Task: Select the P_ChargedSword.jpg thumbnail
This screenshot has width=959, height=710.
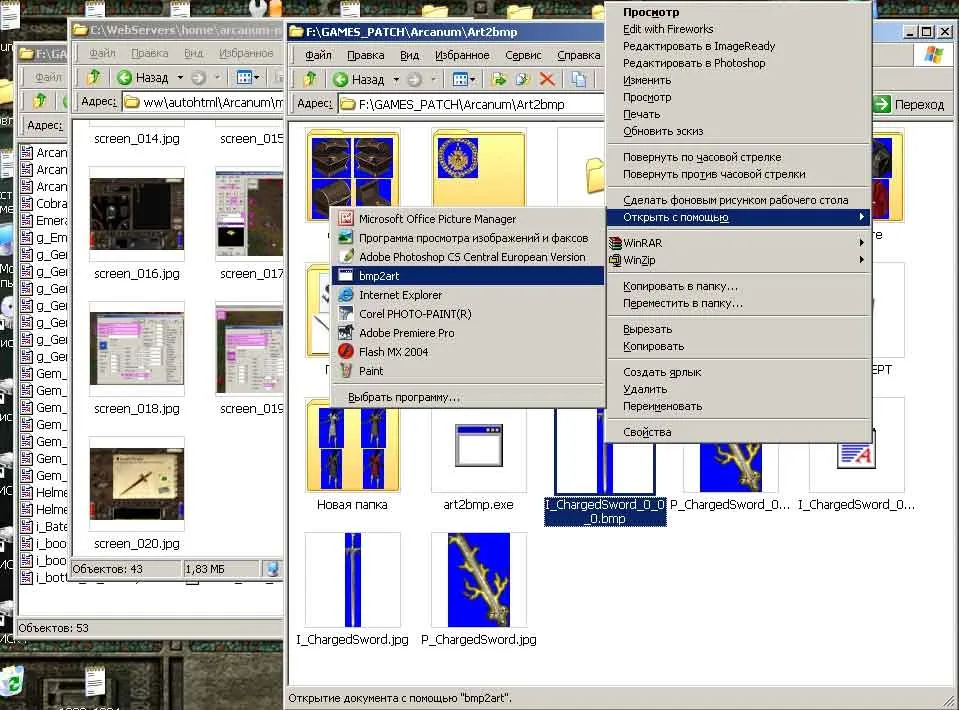Action: pos(478,580)
